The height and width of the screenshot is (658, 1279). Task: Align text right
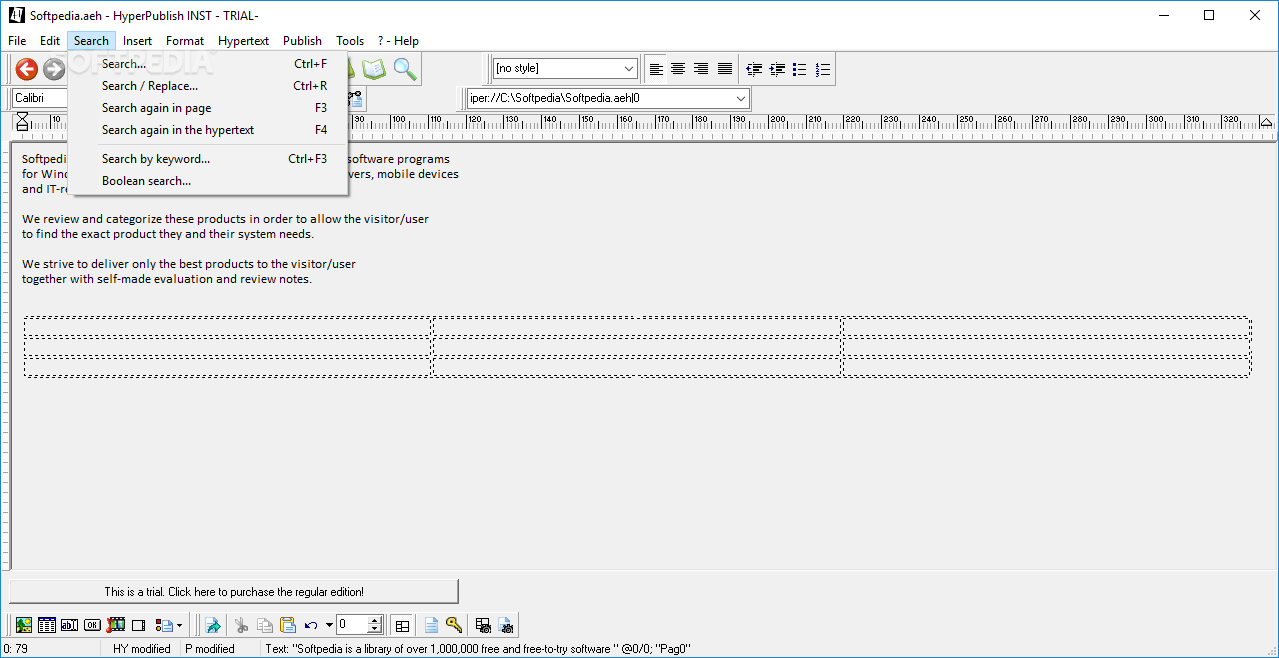(x=701, y=69)
